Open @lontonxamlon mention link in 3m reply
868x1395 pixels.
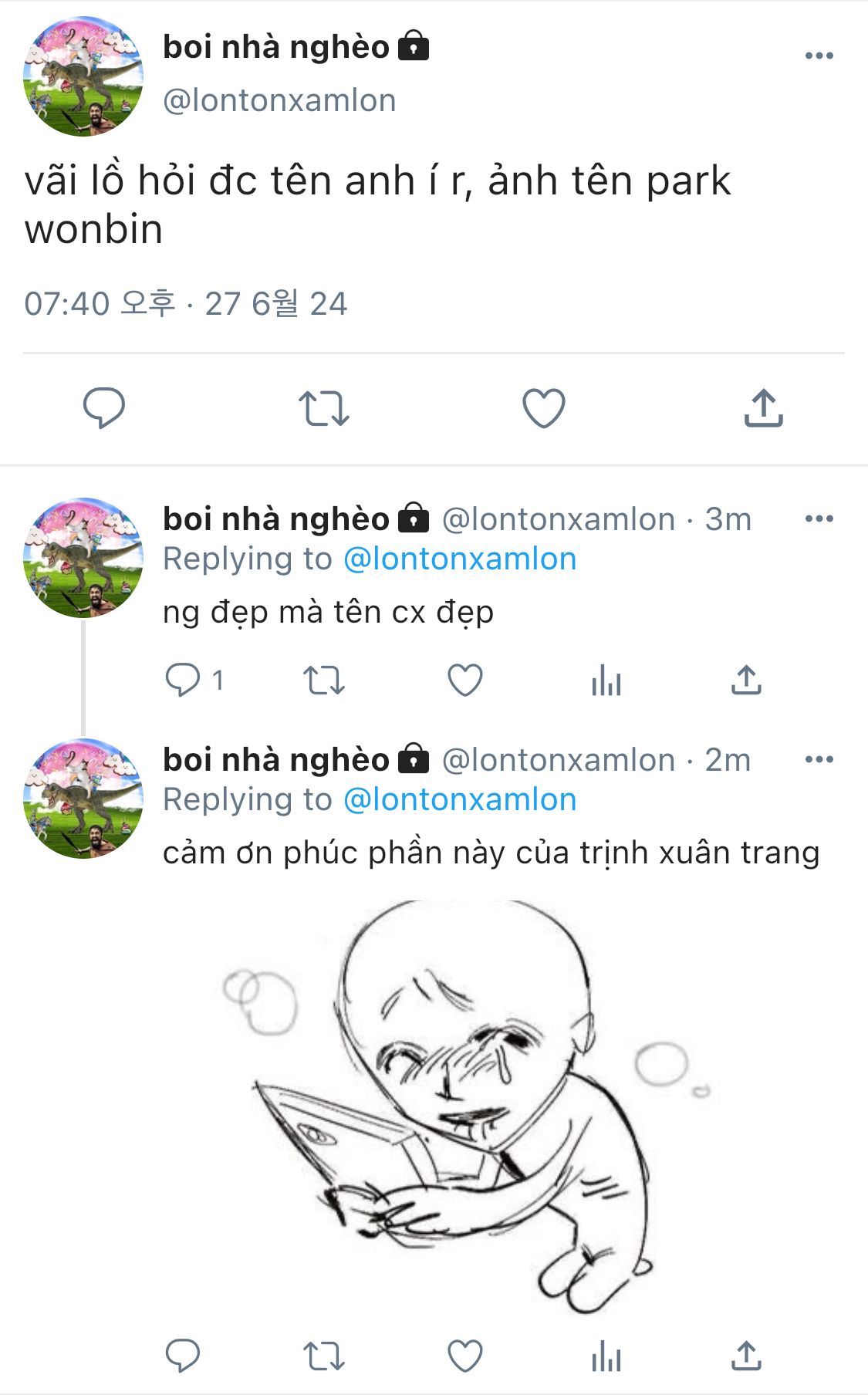point(460,559)
